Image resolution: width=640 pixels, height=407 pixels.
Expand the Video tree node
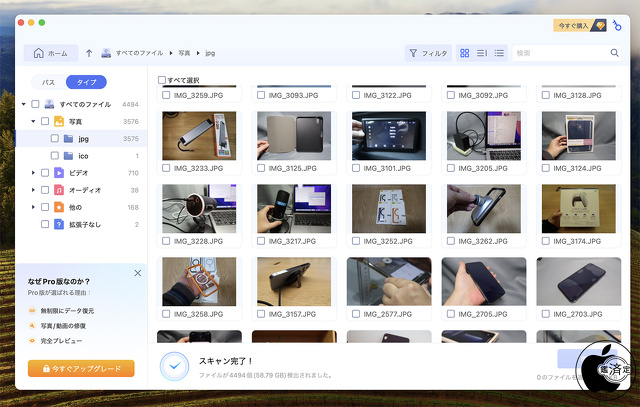click(x=33, y=173)
